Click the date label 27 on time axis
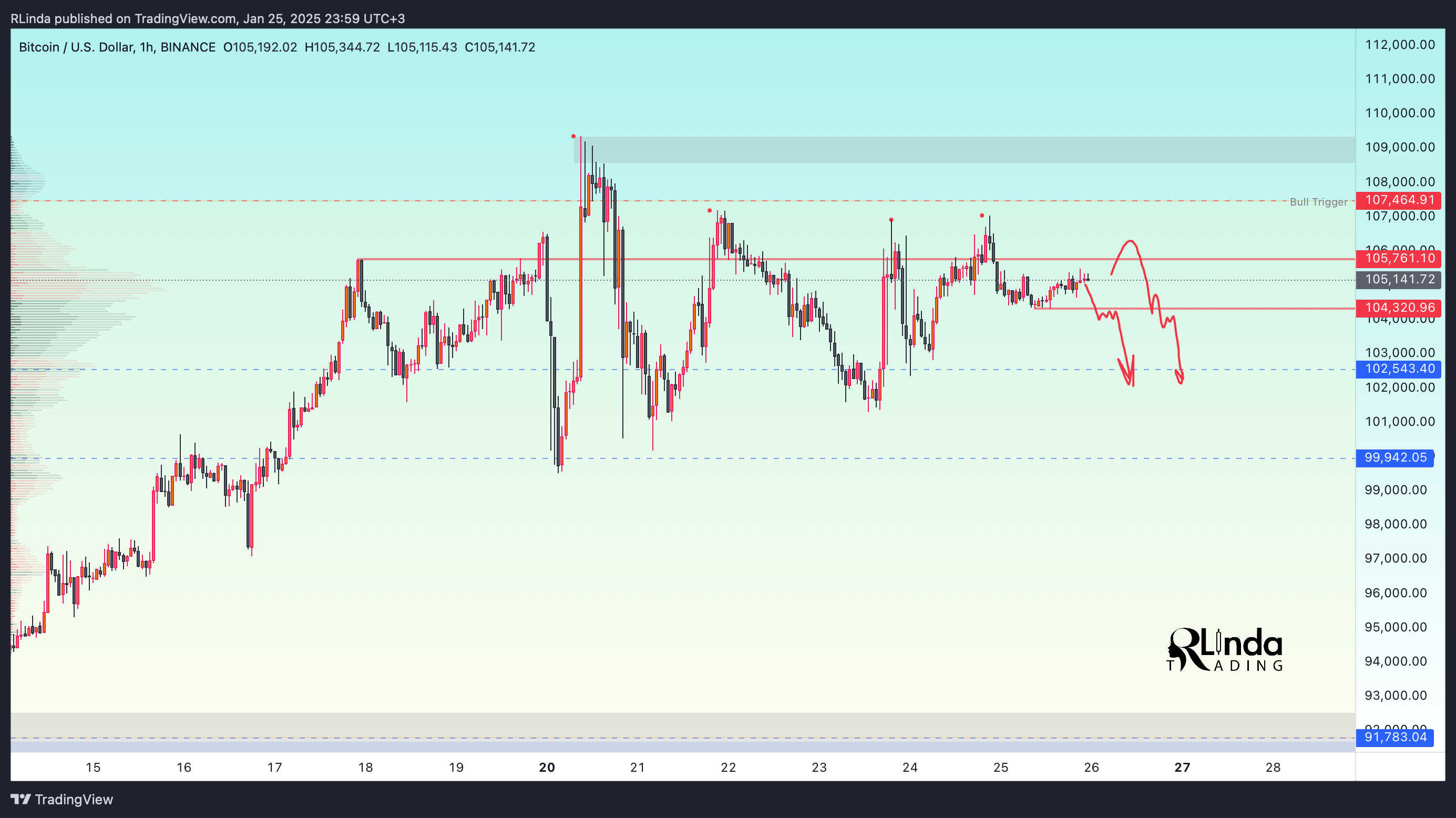Screen dimensions: 1456x818 pos(1182,767)
